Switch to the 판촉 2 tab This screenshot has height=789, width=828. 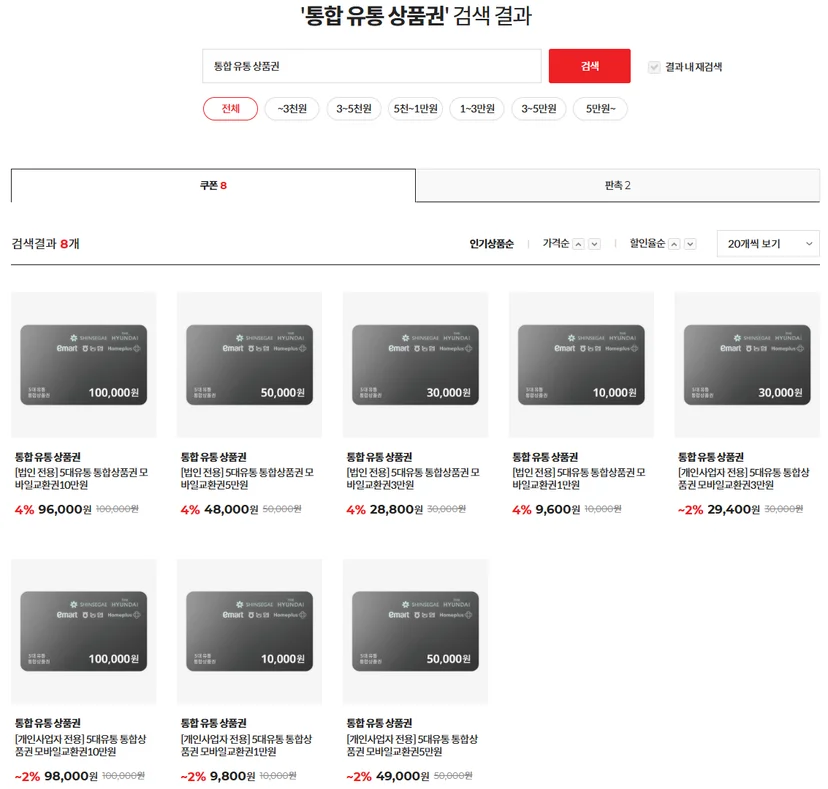pyautogui.click(x=617, y=185)
